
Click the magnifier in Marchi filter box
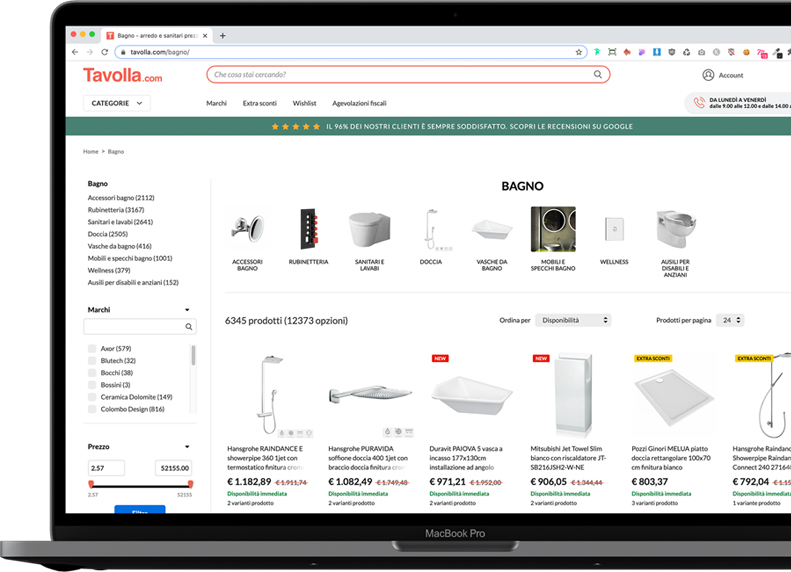click(x=189, y=327)
